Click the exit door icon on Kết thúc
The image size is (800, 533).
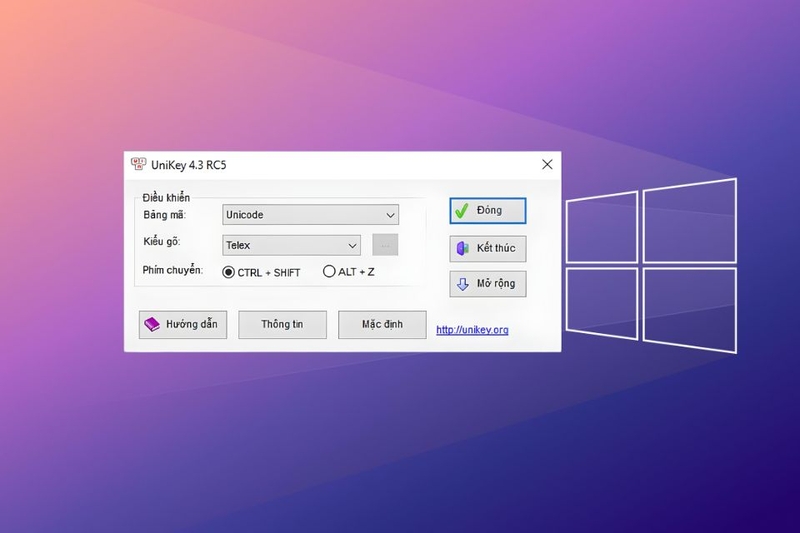463,248
